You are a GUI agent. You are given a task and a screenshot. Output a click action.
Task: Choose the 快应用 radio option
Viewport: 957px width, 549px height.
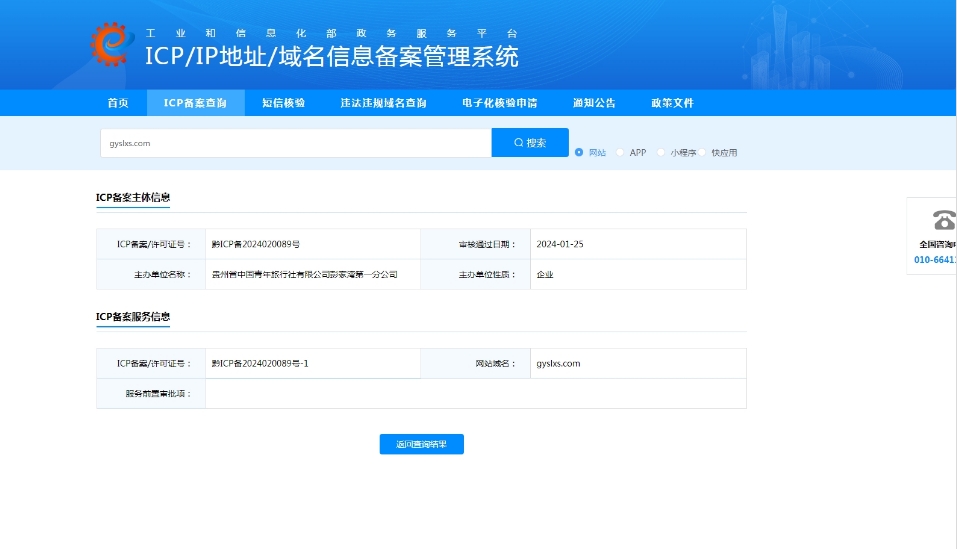point(702,153)
